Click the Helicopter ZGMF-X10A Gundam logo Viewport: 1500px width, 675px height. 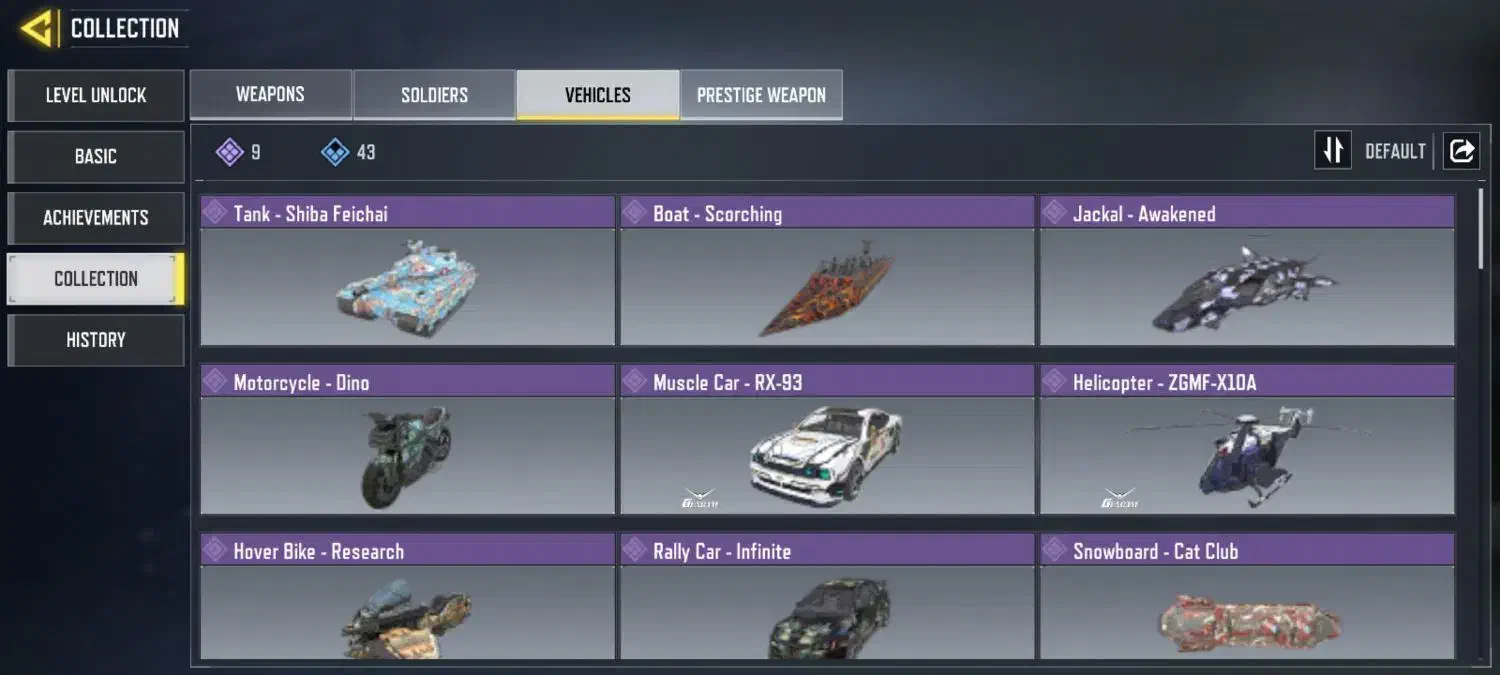tap(1119, 498)
